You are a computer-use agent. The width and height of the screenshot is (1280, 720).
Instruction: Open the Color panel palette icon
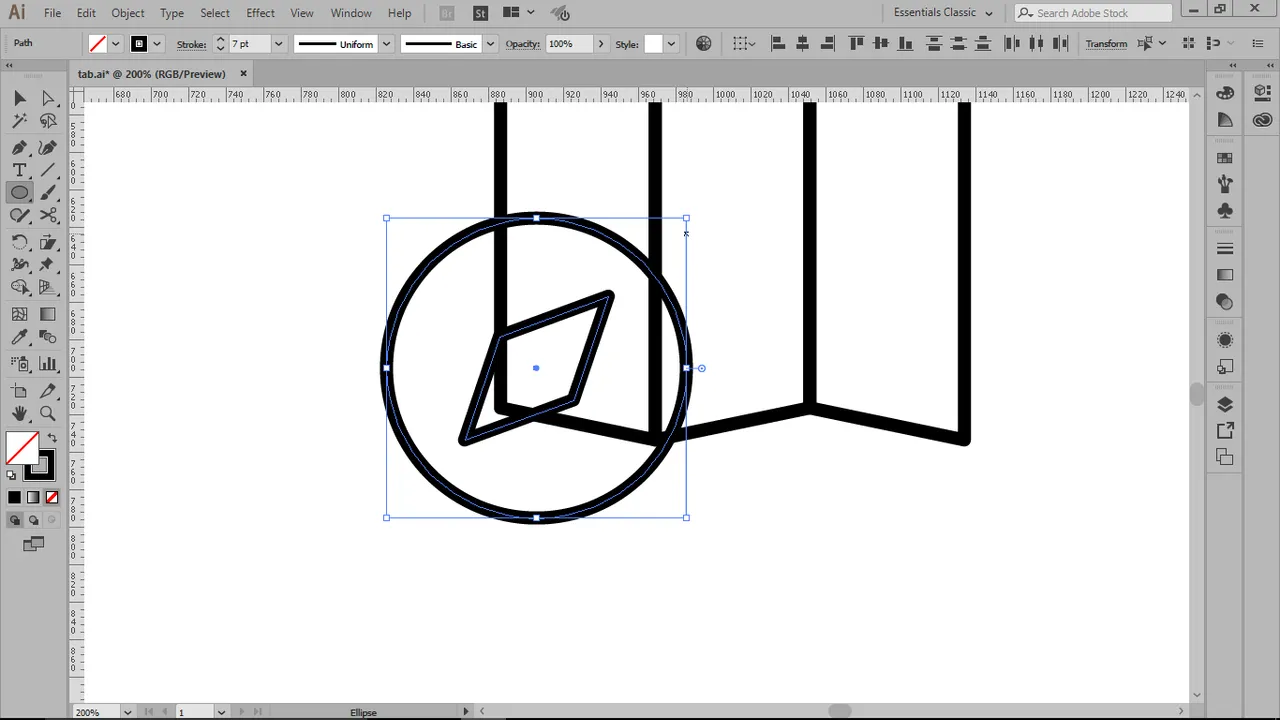coord(1225,93)
